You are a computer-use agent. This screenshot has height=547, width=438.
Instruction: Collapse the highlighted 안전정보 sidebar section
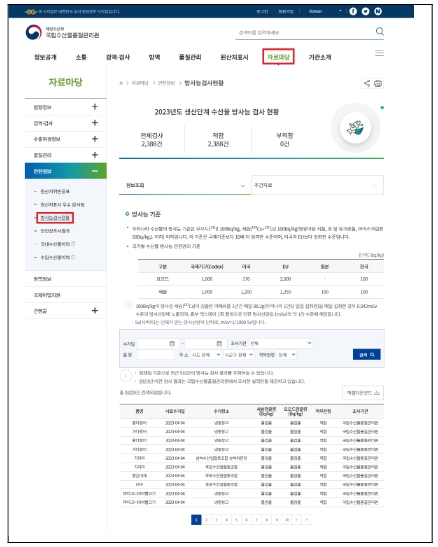click(66, 171)
